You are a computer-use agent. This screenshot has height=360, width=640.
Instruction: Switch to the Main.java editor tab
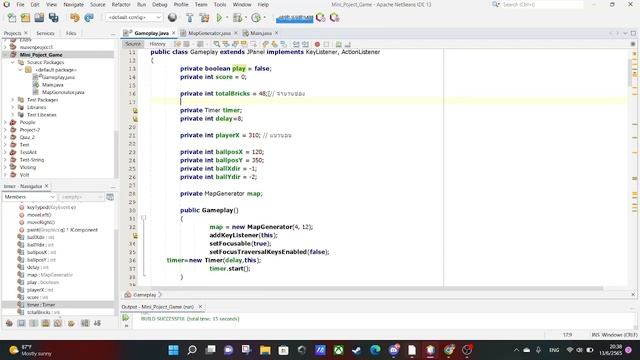point(260,33)
